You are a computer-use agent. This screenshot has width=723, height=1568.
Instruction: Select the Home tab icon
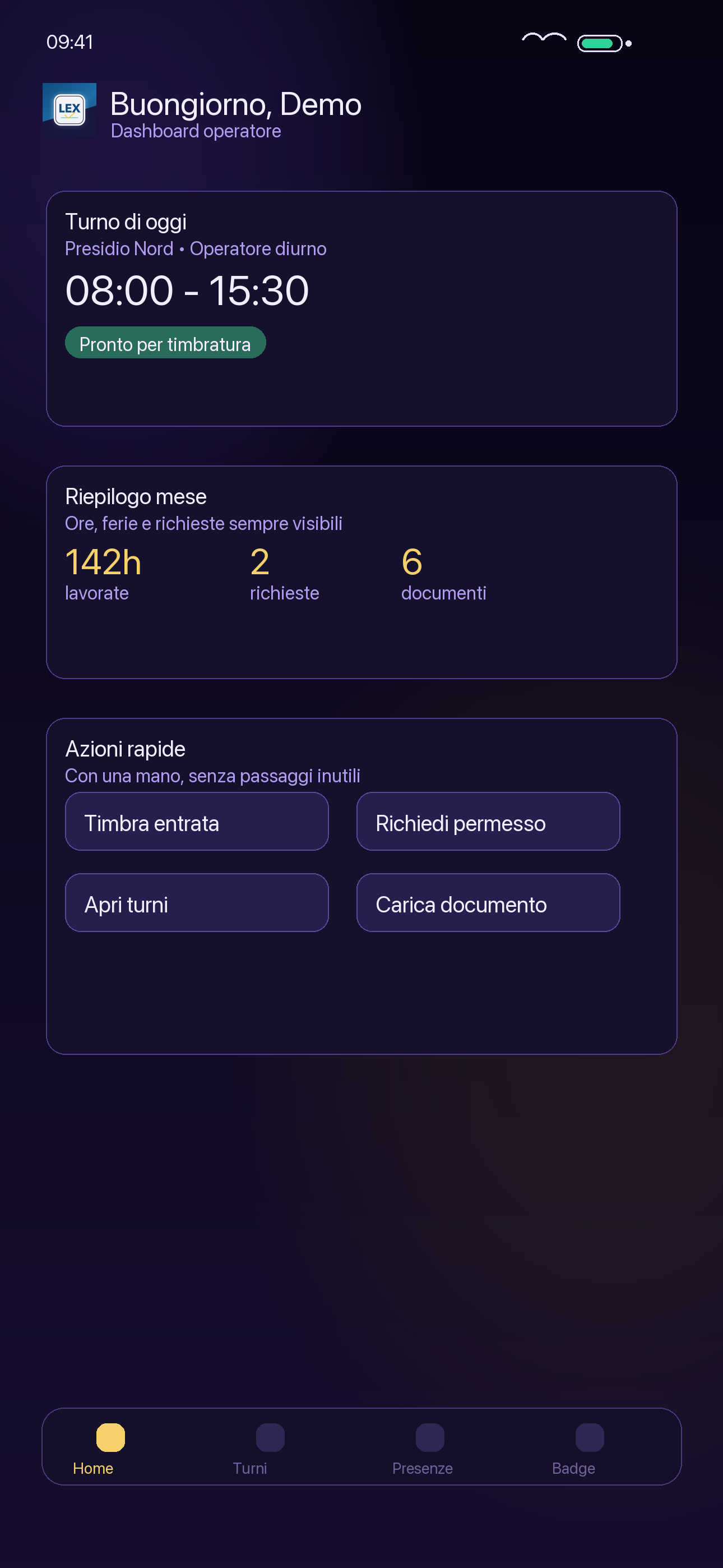[111, 1437]
